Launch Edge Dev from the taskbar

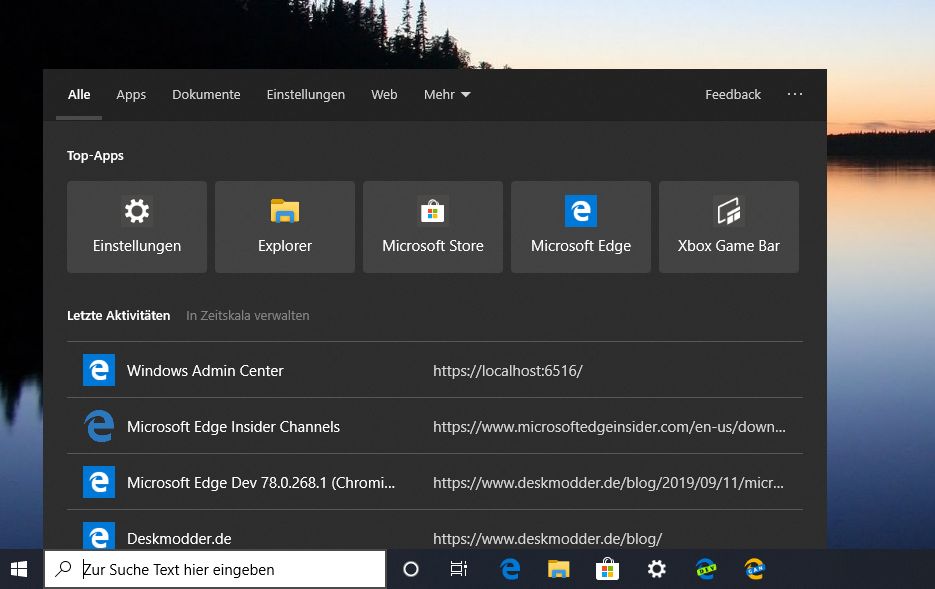(x=706, y=569)
